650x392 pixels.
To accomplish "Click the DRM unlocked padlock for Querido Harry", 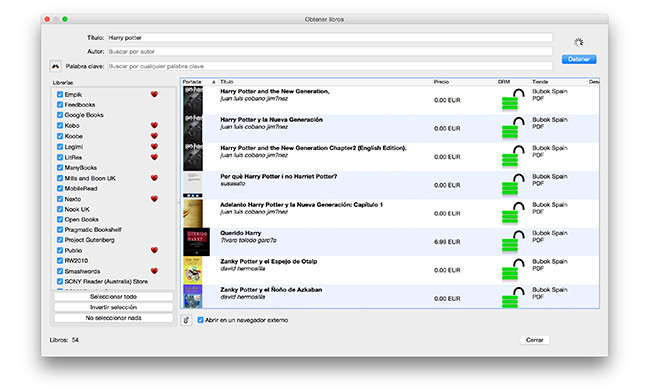I will (x=512, y=241).
